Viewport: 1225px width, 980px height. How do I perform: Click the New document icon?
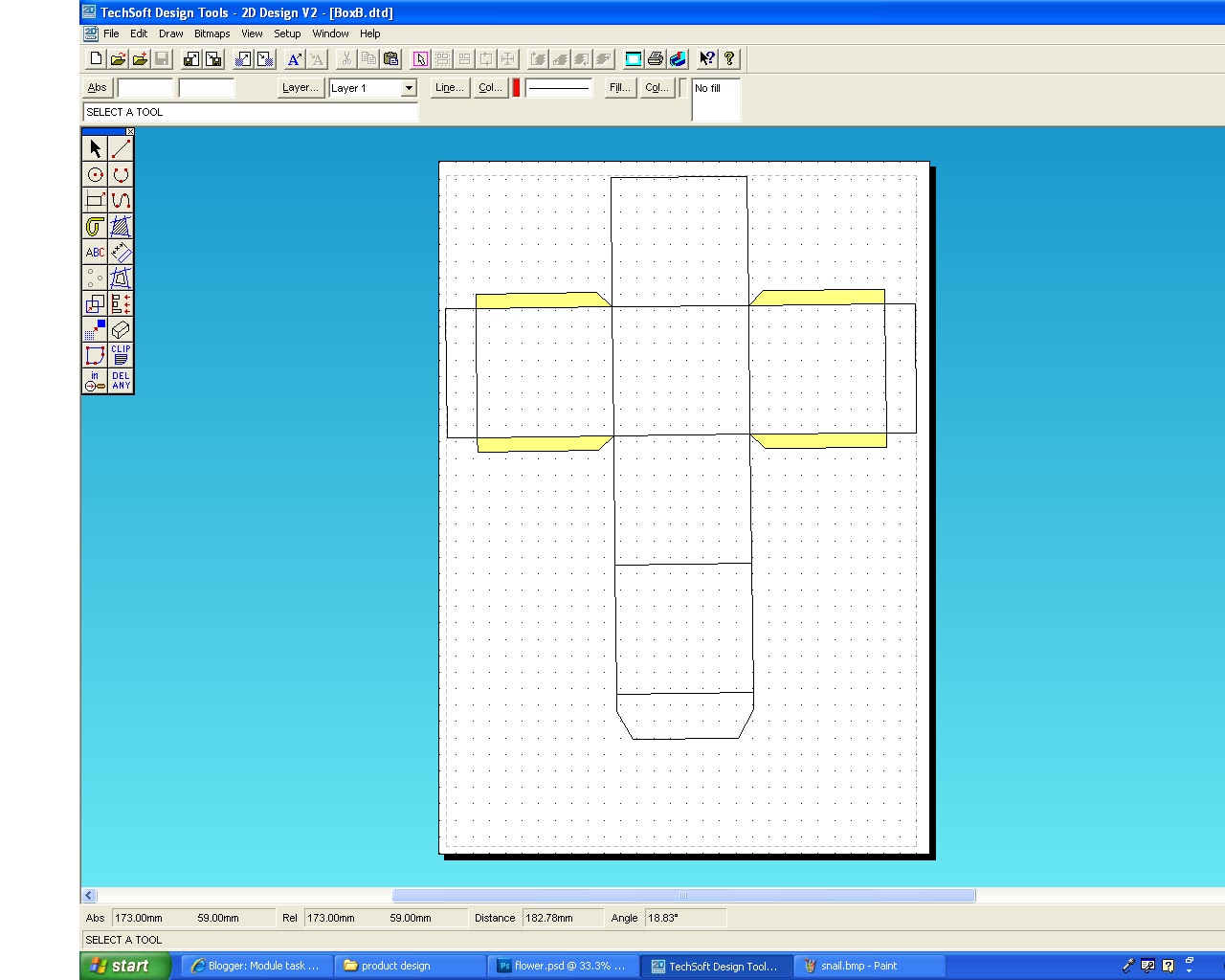[95, 58]
